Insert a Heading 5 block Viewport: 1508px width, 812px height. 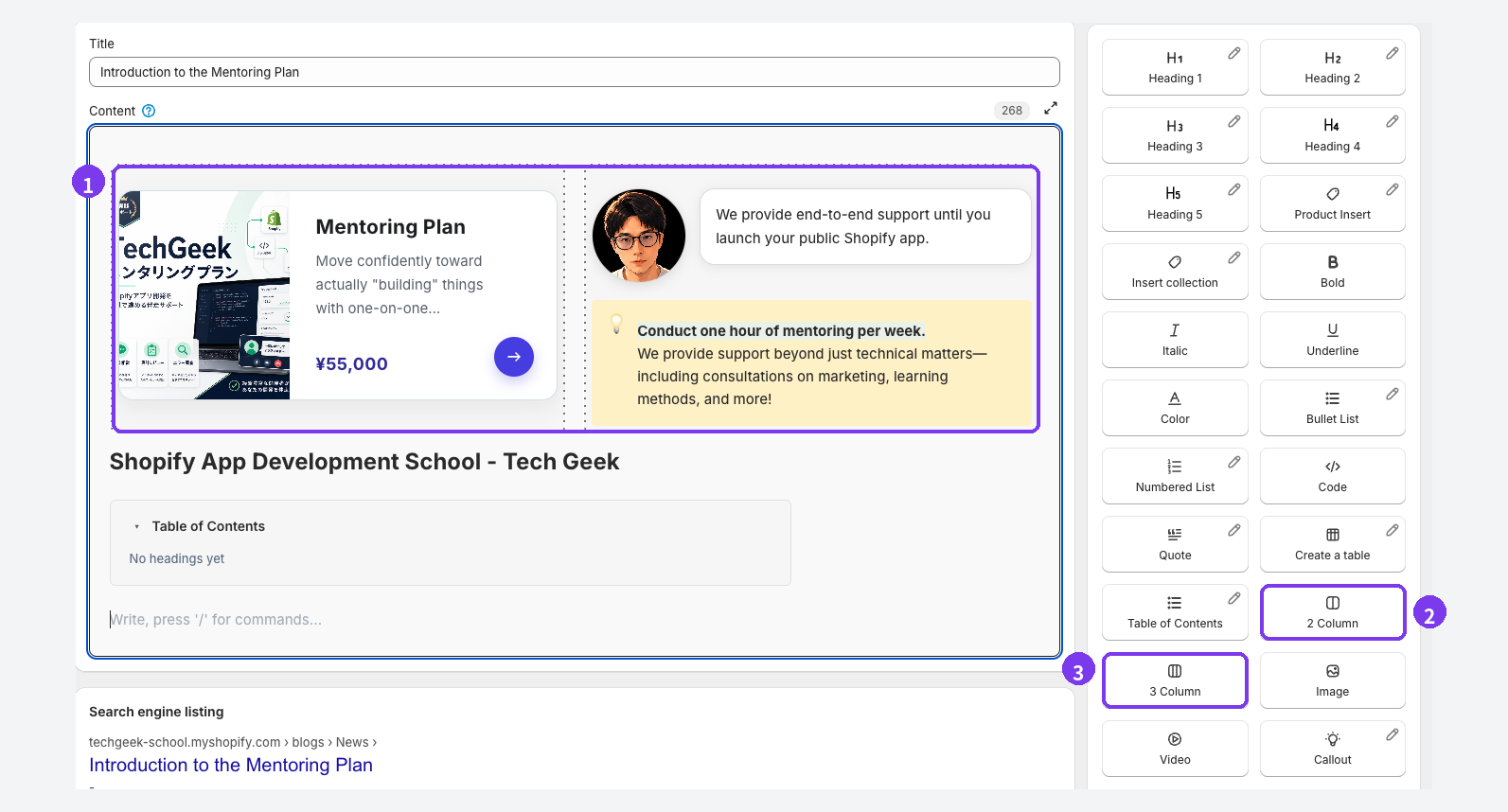[x=1175, y=203]
